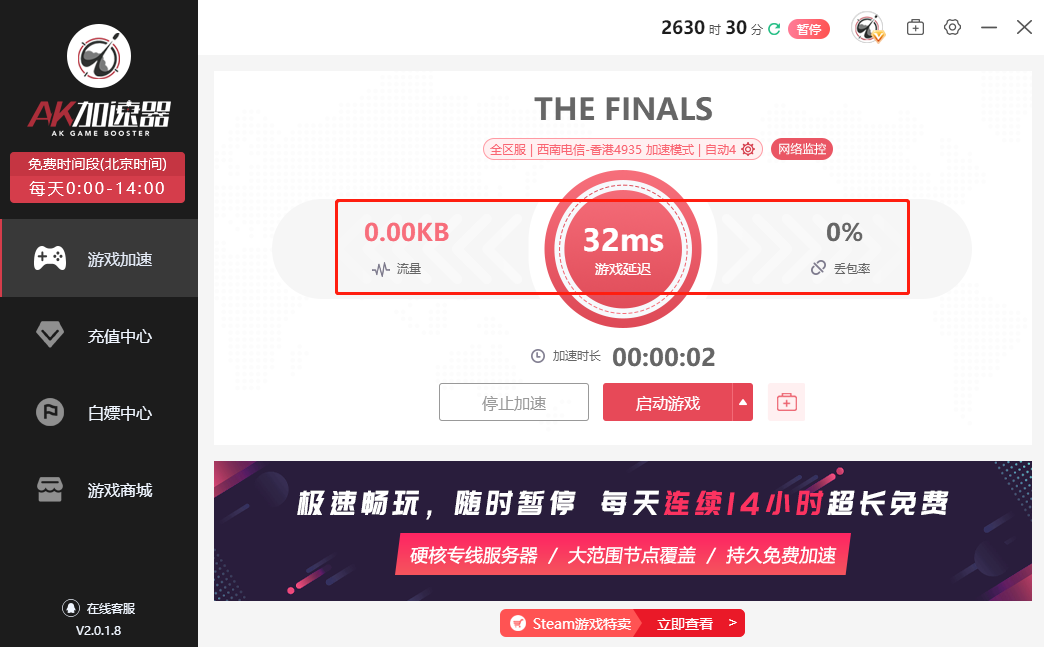Image resolution: width=1044 pixels, height=647 pixels.
Task: Click the gear icon next to 自动4
Action: [748, 149]
